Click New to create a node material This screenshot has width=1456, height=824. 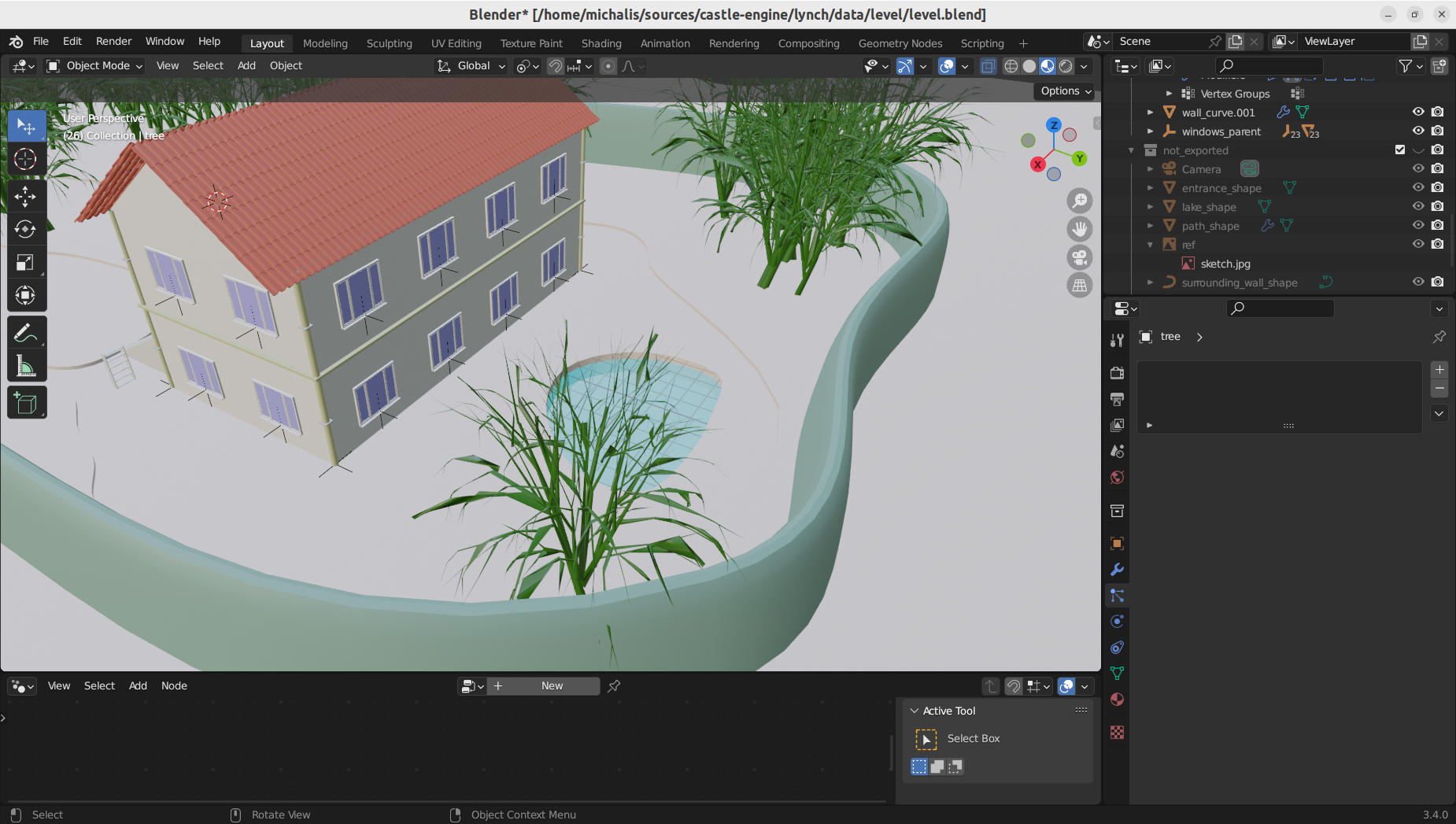tap(552, 685)
